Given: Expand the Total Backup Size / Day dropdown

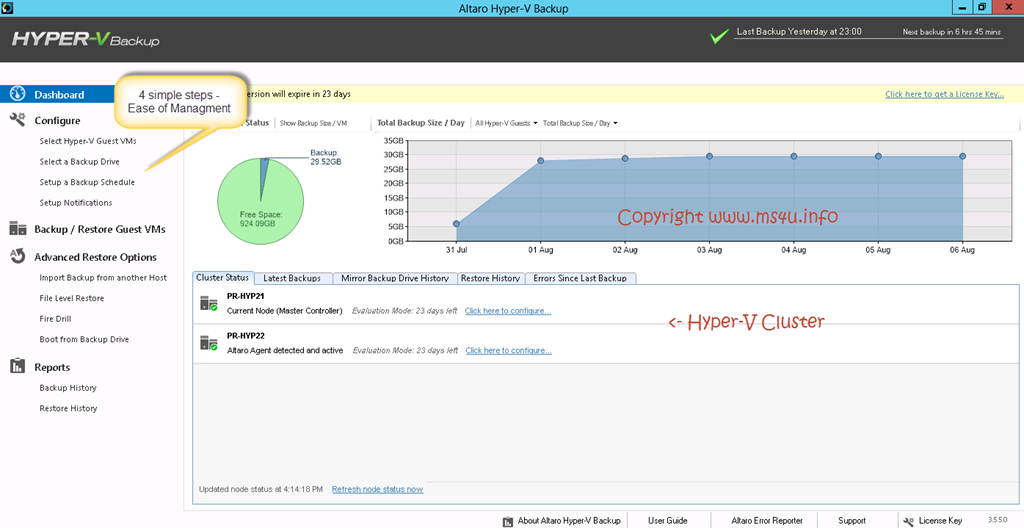Looking at the screenshot, I should click(580, 123).
